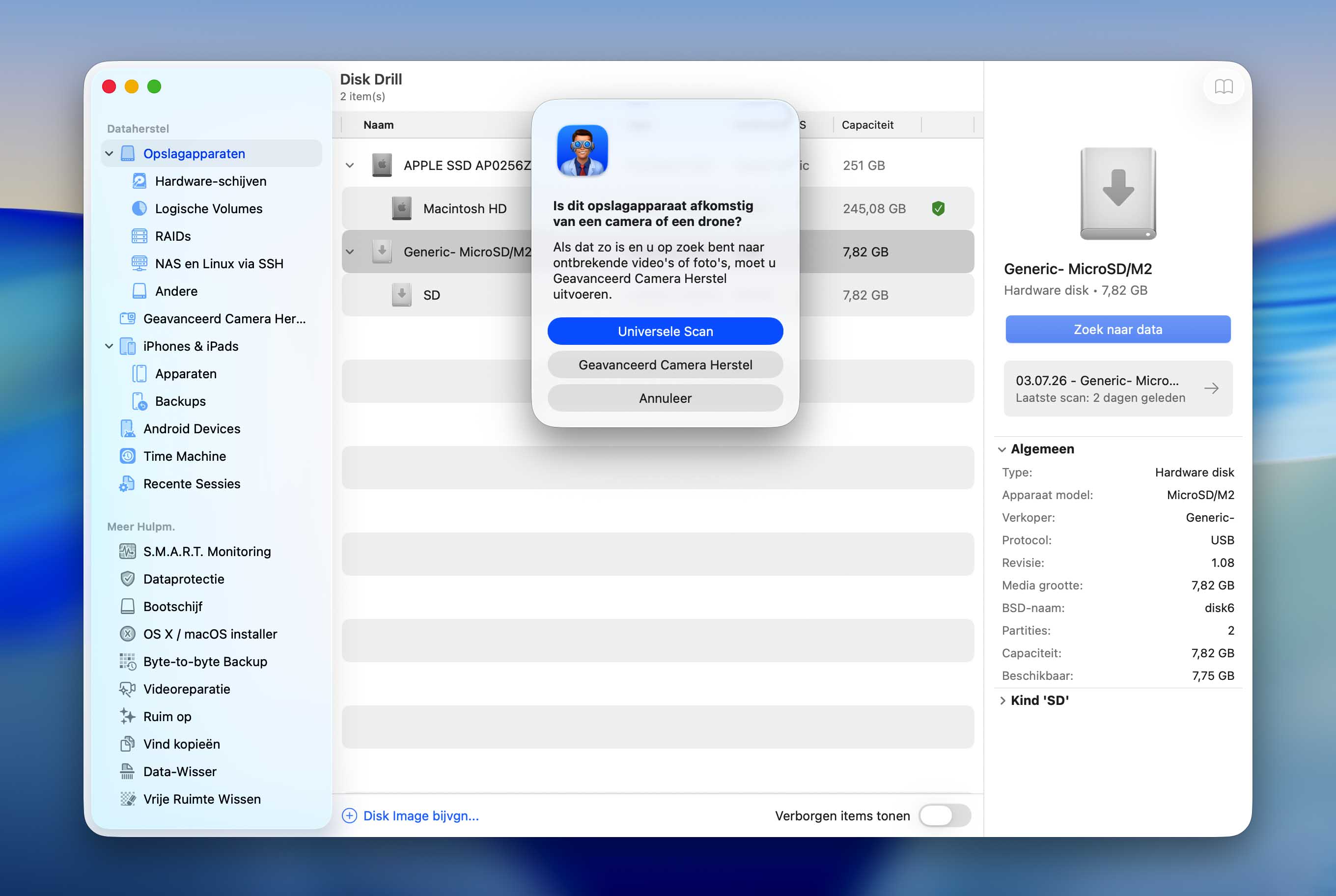This screenshot has width=1336, height=896.
Task: Open Android Devices section
Action: 192,428
